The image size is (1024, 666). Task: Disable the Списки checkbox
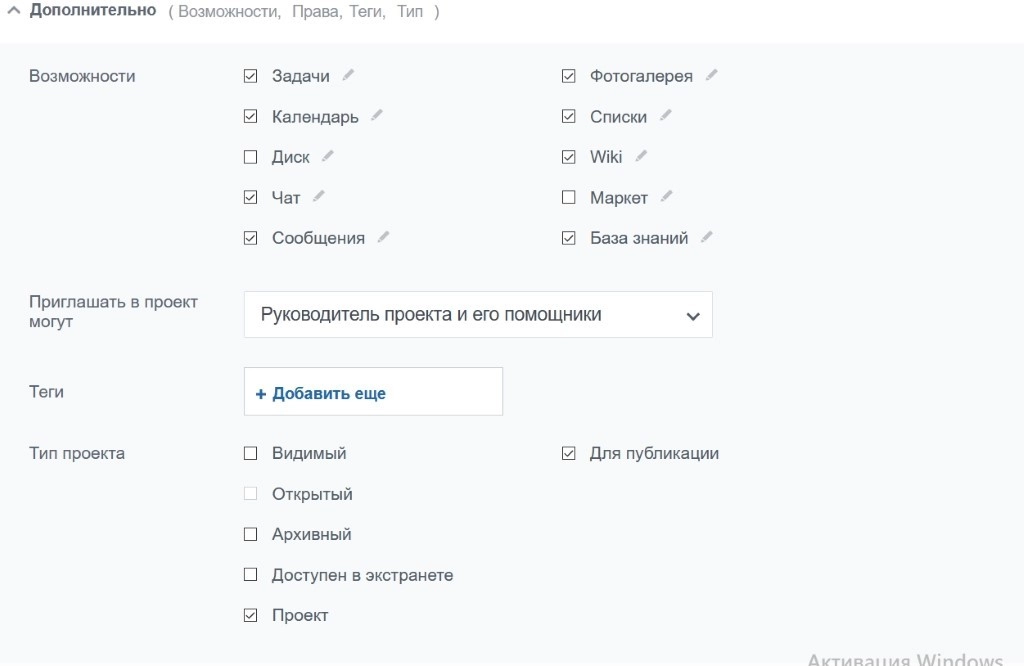[x=568, y=115]
